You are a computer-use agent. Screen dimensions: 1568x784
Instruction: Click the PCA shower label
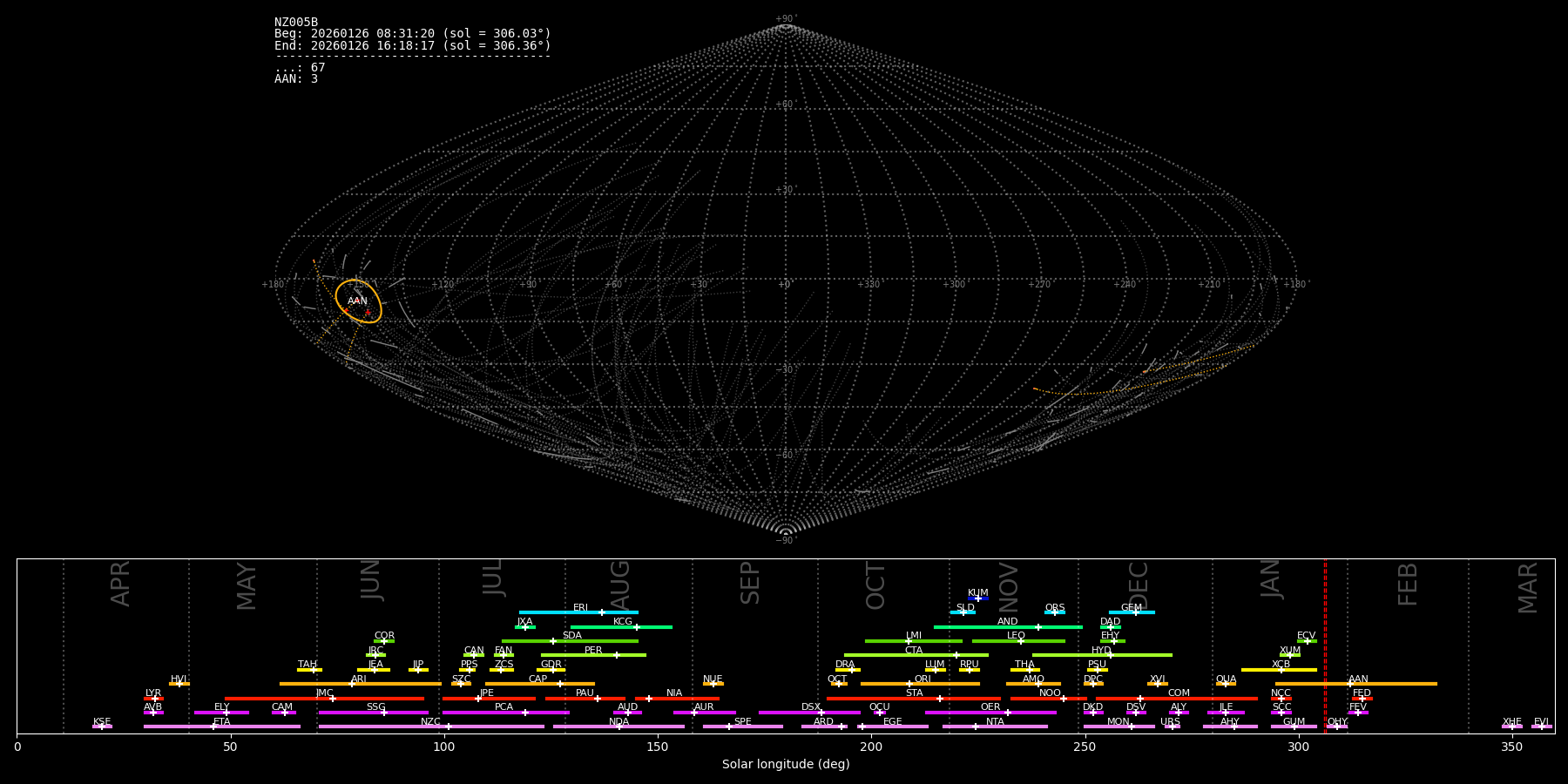[x=504, y=707]
